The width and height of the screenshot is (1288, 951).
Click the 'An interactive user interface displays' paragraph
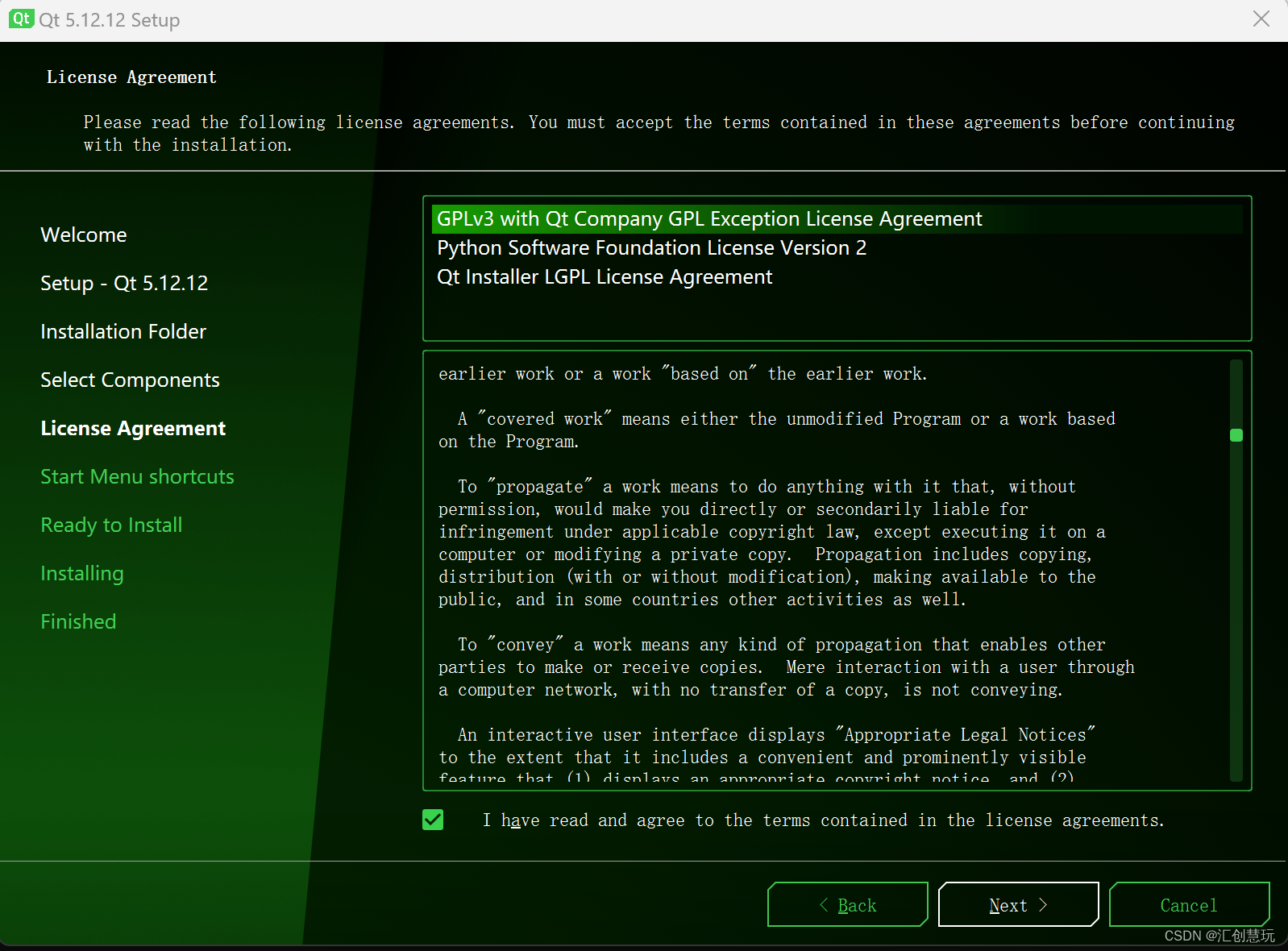tap(767, 756)
